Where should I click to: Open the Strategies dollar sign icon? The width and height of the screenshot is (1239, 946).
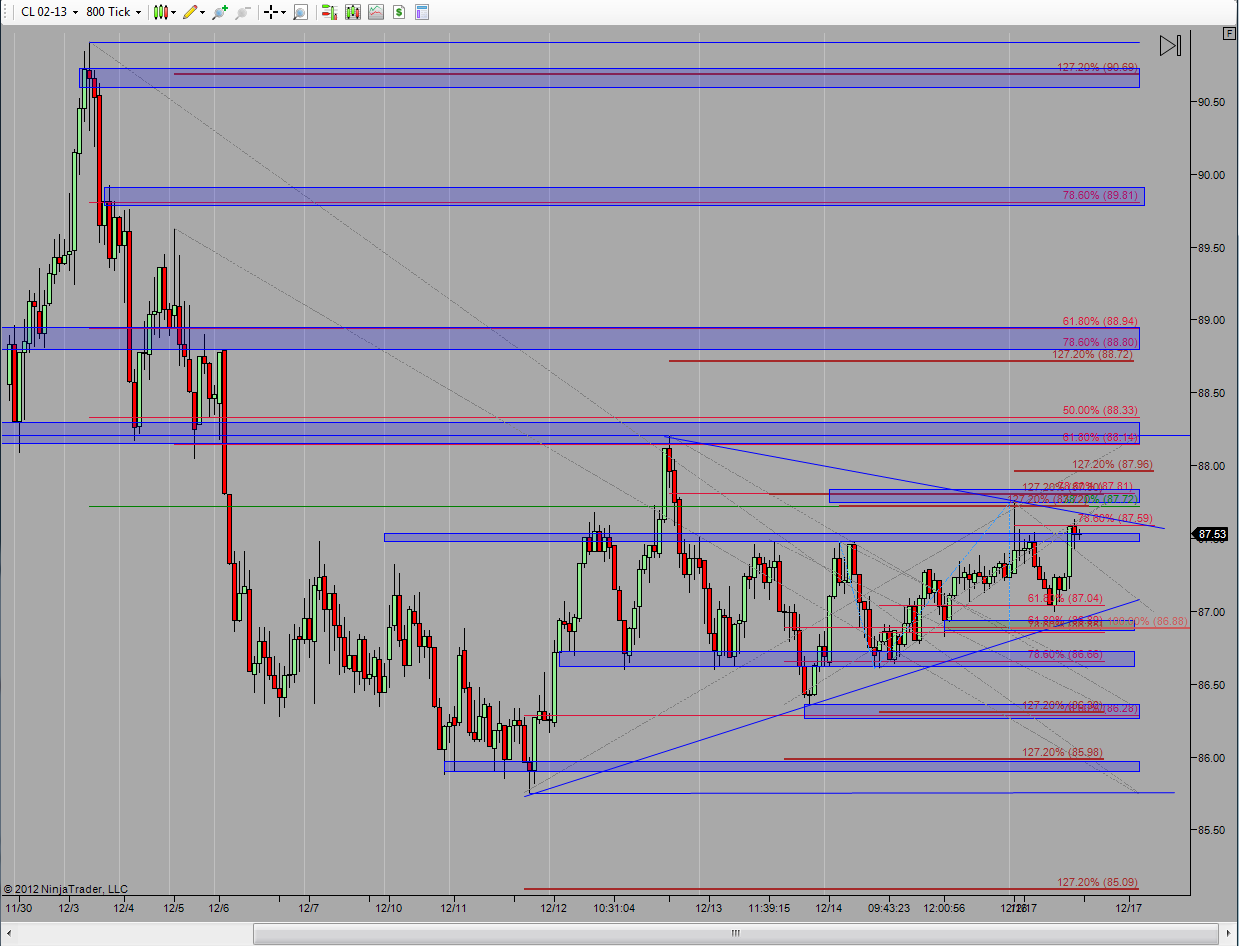point(399,12)
